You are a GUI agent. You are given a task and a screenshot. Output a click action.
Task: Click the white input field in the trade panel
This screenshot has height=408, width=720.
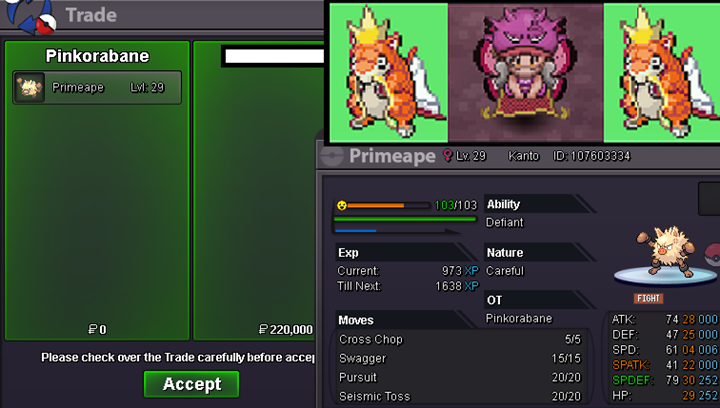coord(274,56)
